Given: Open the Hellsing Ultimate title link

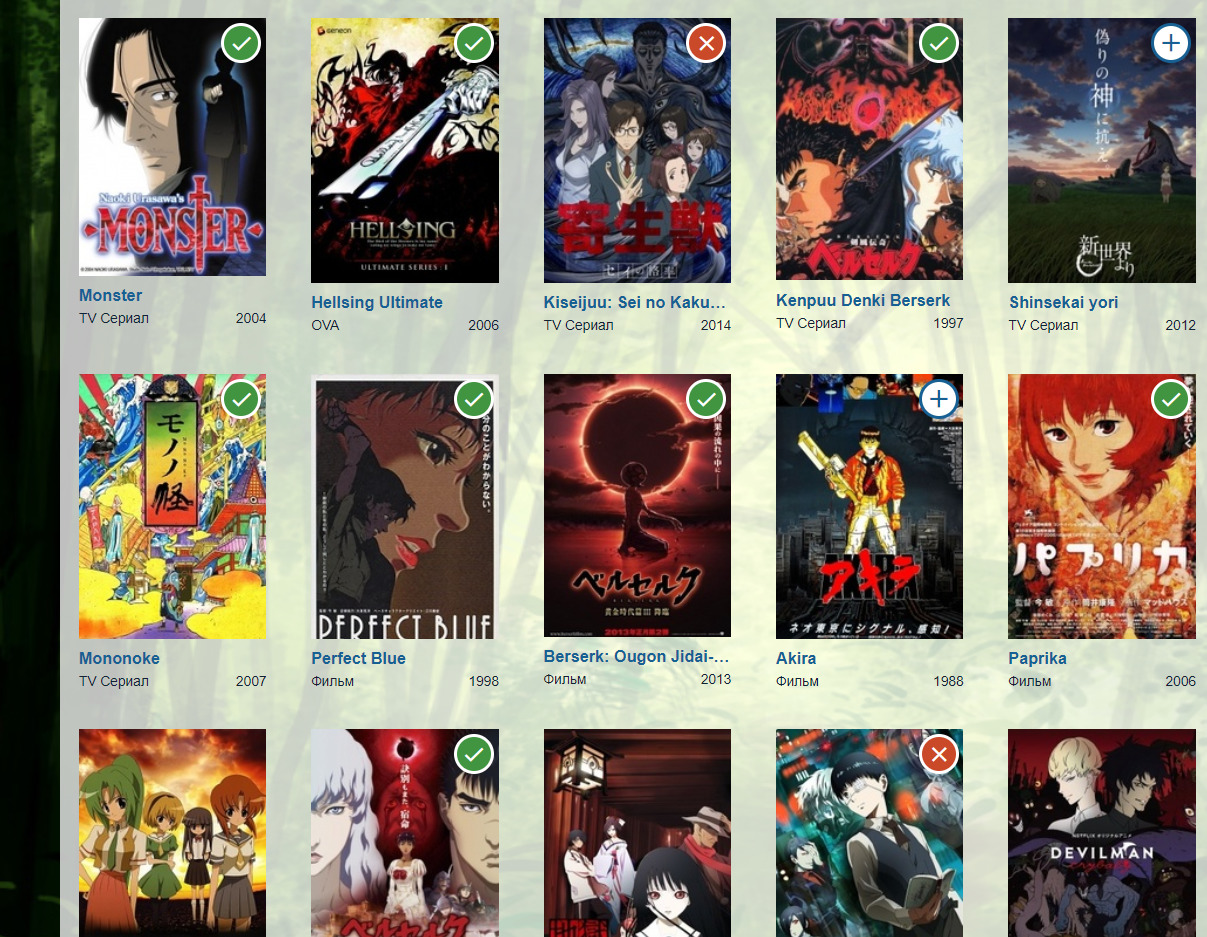Looking at the screenshot, I should [x=377, y=302].
